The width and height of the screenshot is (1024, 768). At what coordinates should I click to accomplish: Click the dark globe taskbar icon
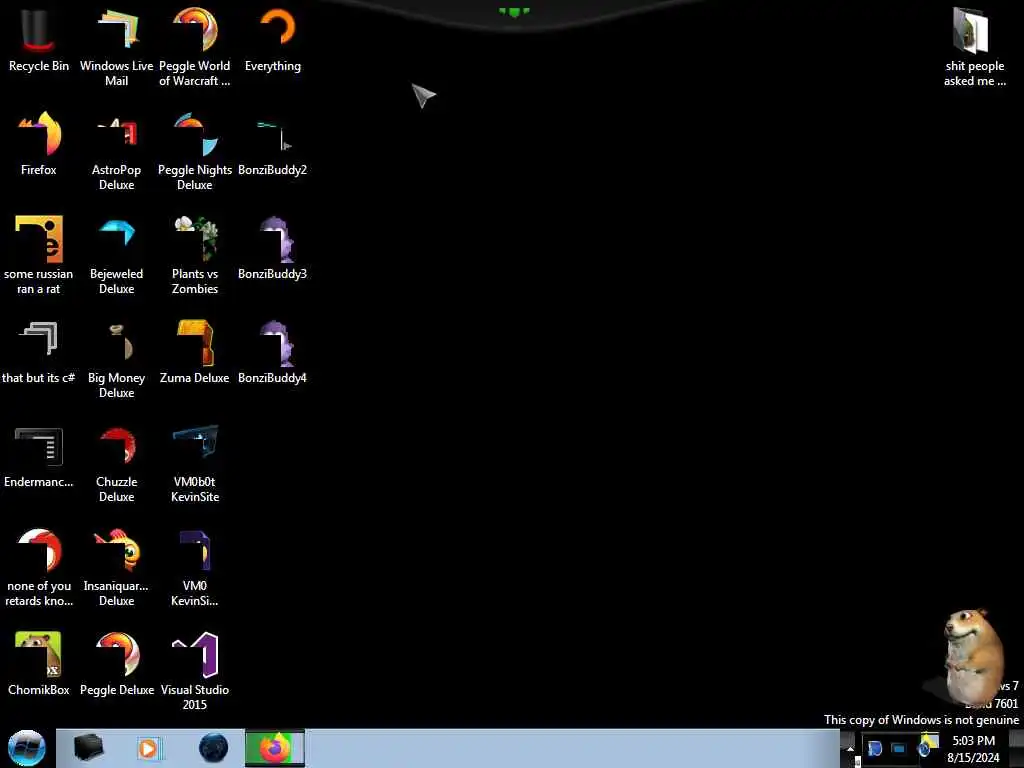[213, 748]
